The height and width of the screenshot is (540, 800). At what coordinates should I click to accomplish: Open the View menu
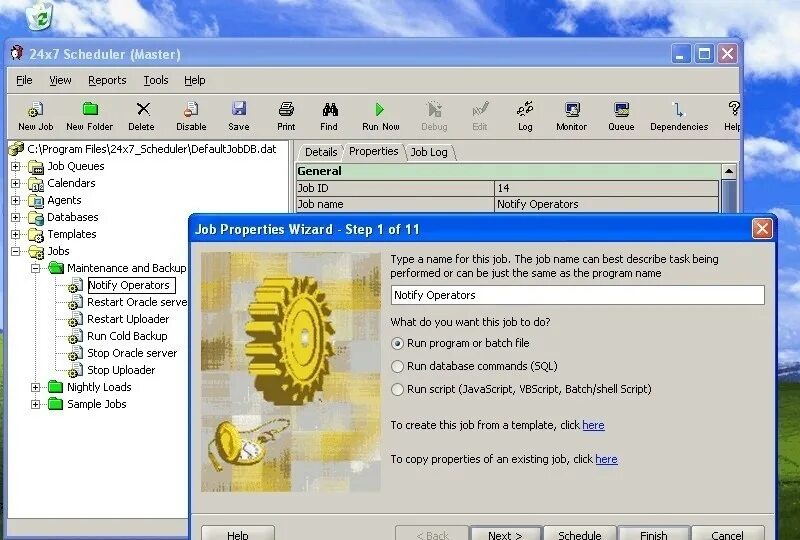tap(60, 80)
